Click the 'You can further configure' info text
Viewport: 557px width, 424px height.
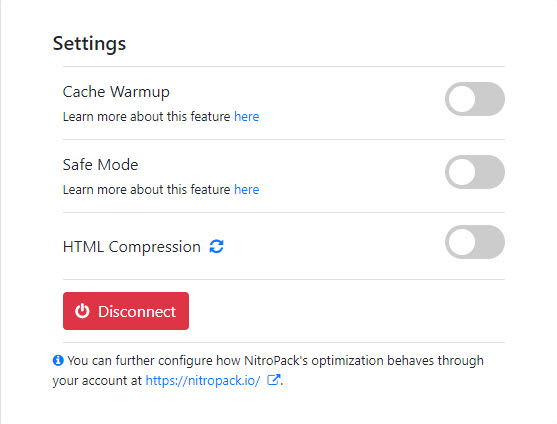point(268,370)
